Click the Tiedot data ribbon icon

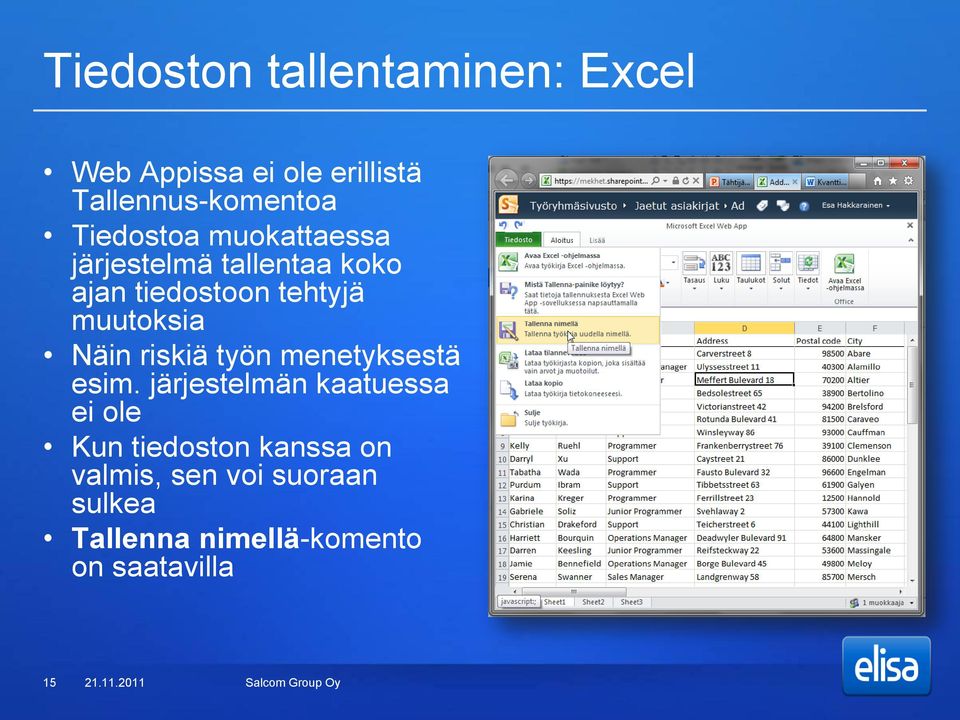[808, 263]
